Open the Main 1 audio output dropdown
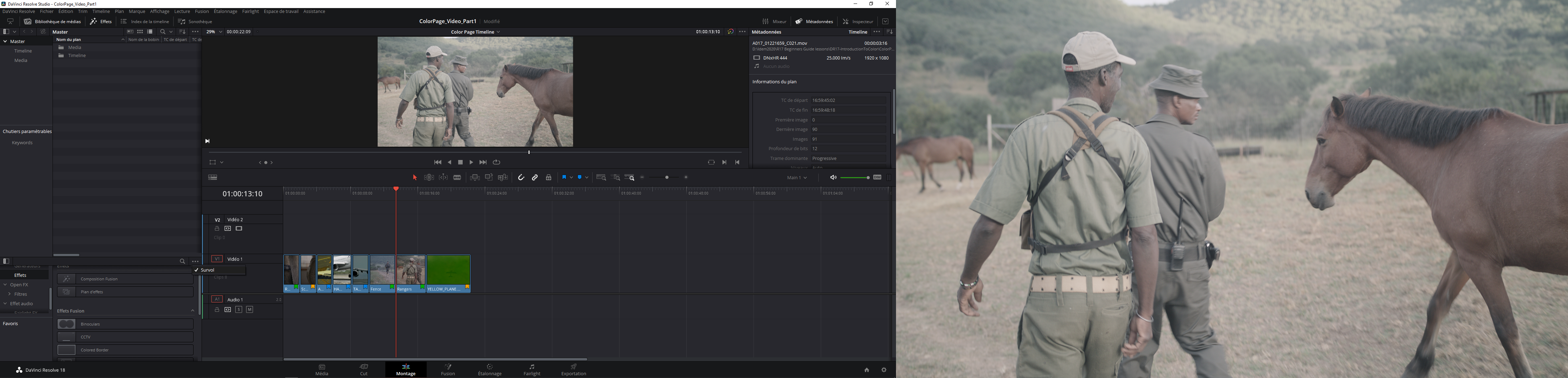 797,178
